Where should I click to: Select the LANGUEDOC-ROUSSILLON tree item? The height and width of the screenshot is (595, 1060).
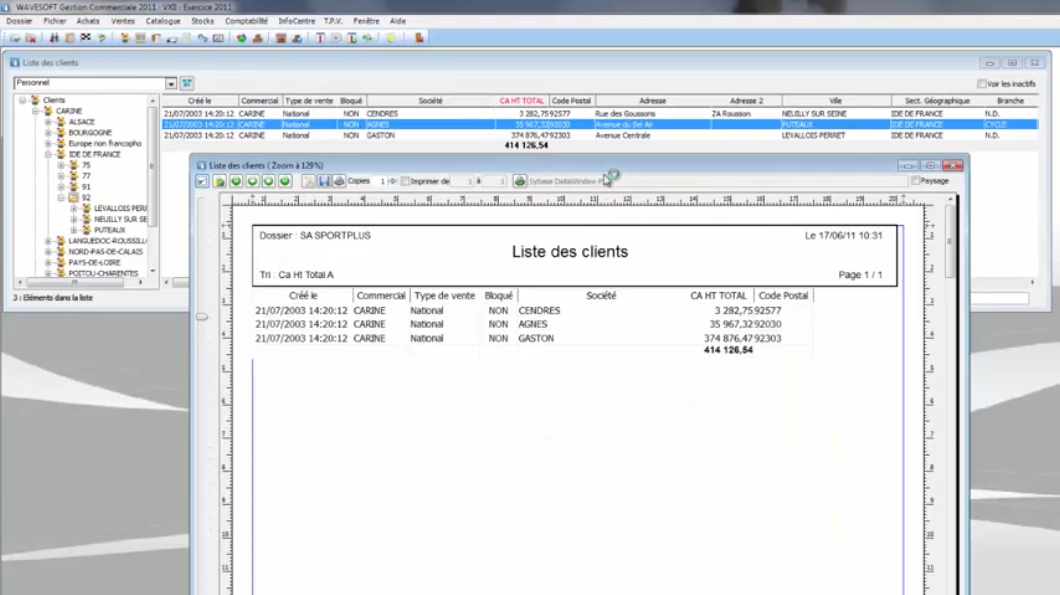[x=107, y=241]
